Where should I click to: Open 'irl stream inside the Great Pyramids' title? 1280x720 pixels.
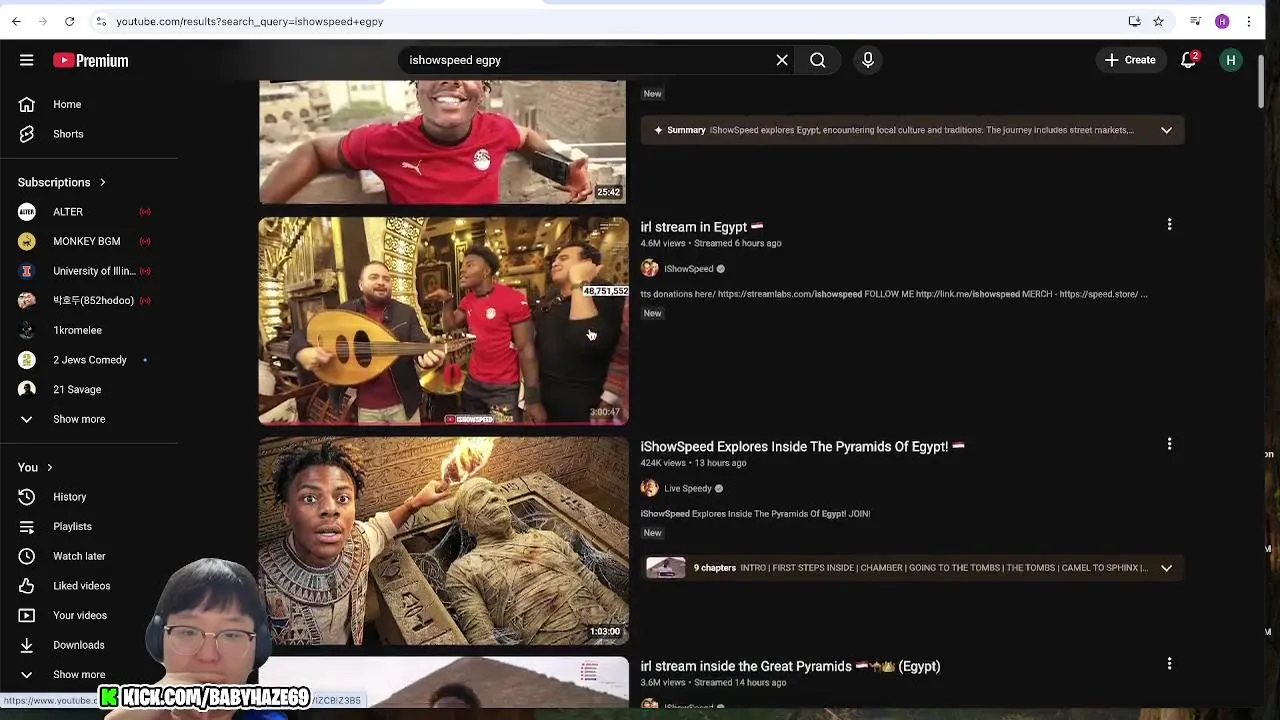coord(790,666)
